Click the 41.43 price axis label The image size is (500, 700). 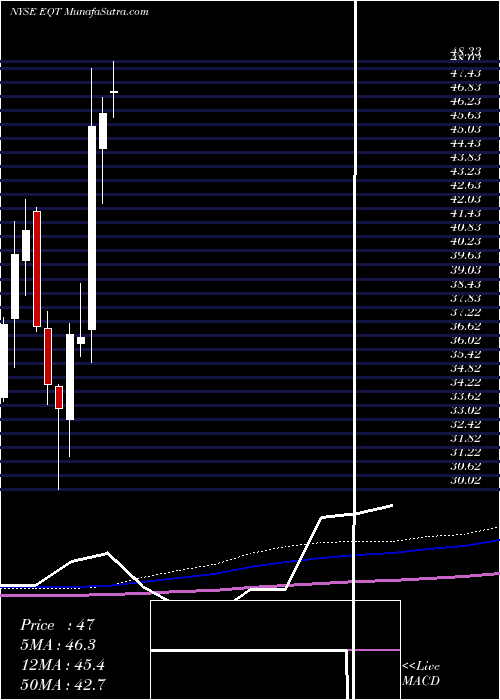[464, 213]
